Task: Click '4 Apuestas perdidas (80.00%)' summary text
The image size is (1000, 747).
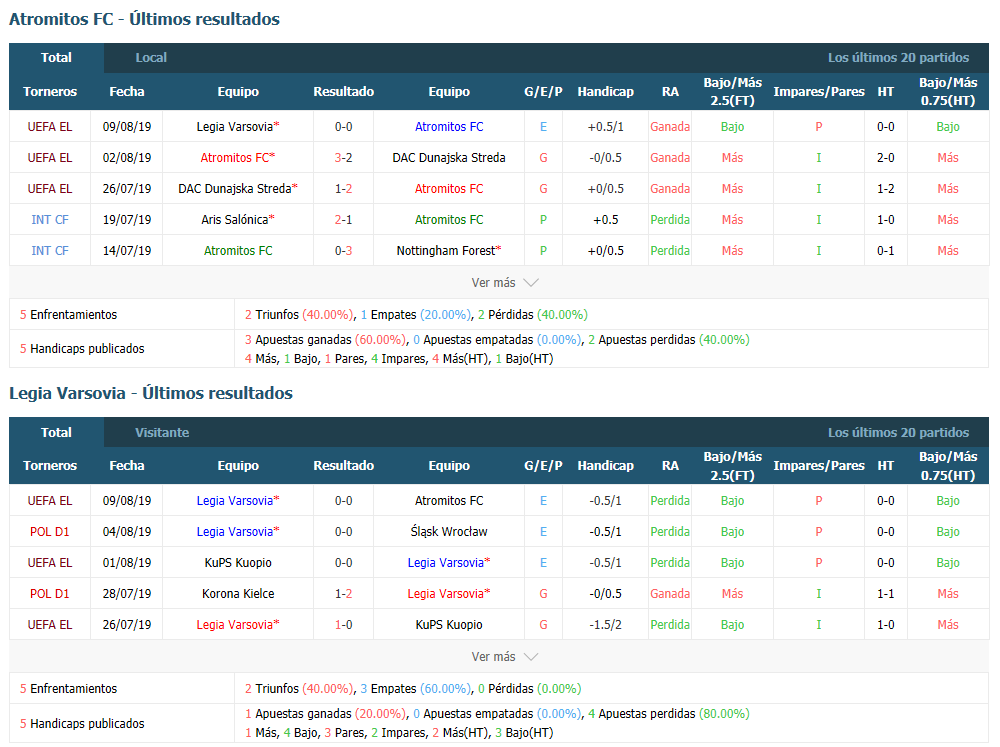Action: point(669,713)
